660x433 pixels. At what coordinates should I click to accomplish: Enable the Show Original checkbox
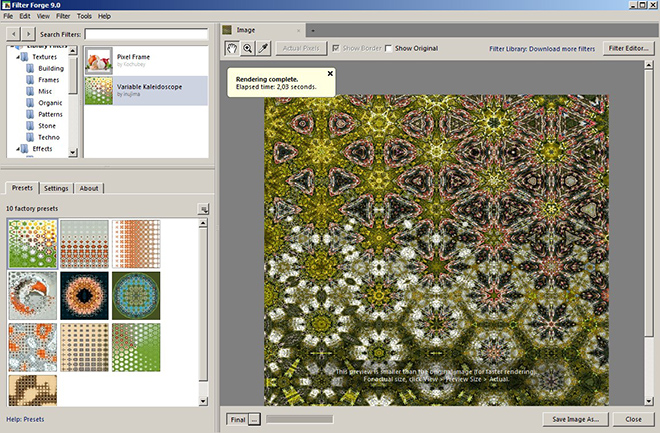(x=389, y=48)
